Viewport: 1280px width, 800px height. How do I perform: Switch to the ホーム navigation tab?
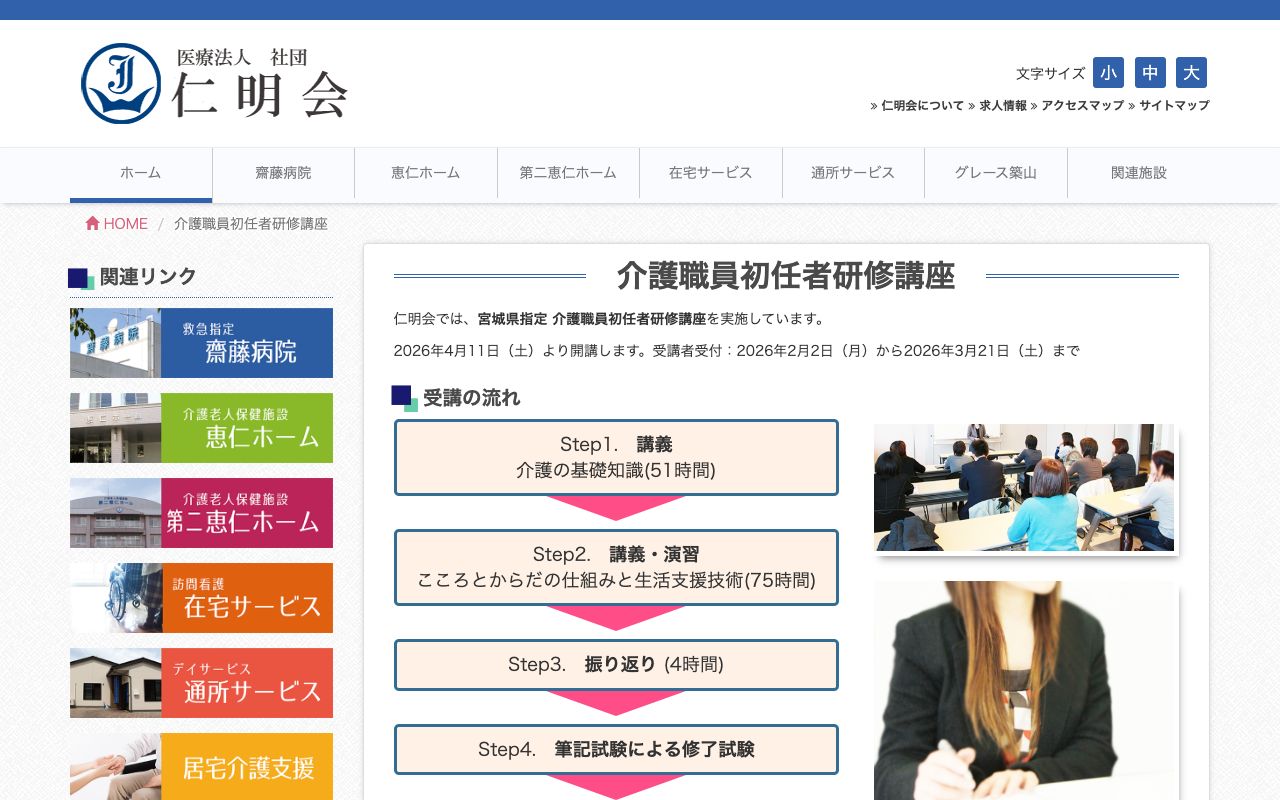pos(140,173)
